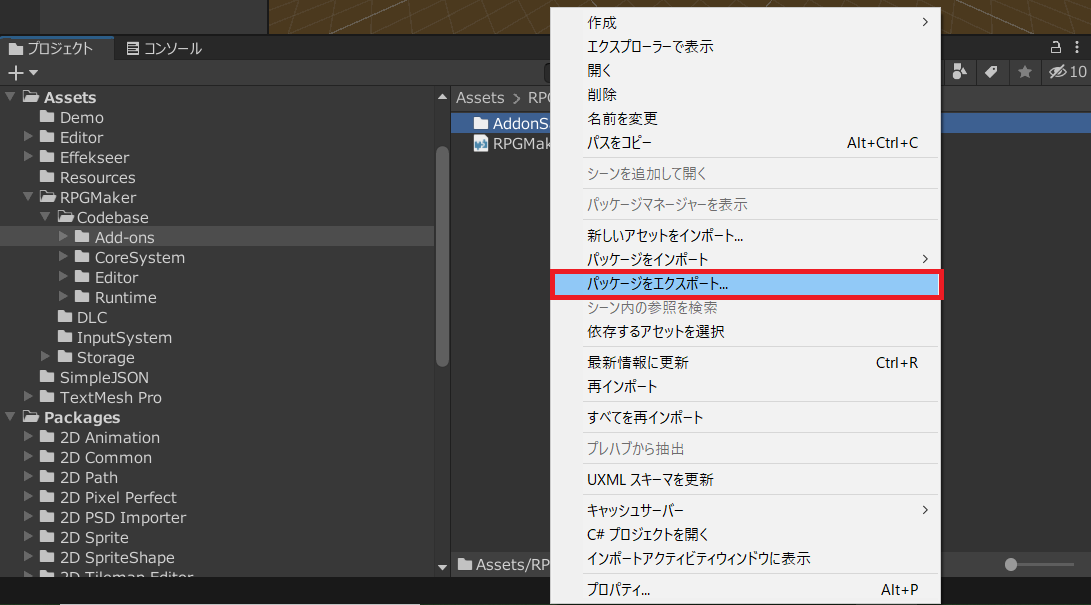Click the search by label tag icon
The image size is (1091, 605).
[991, 72]
